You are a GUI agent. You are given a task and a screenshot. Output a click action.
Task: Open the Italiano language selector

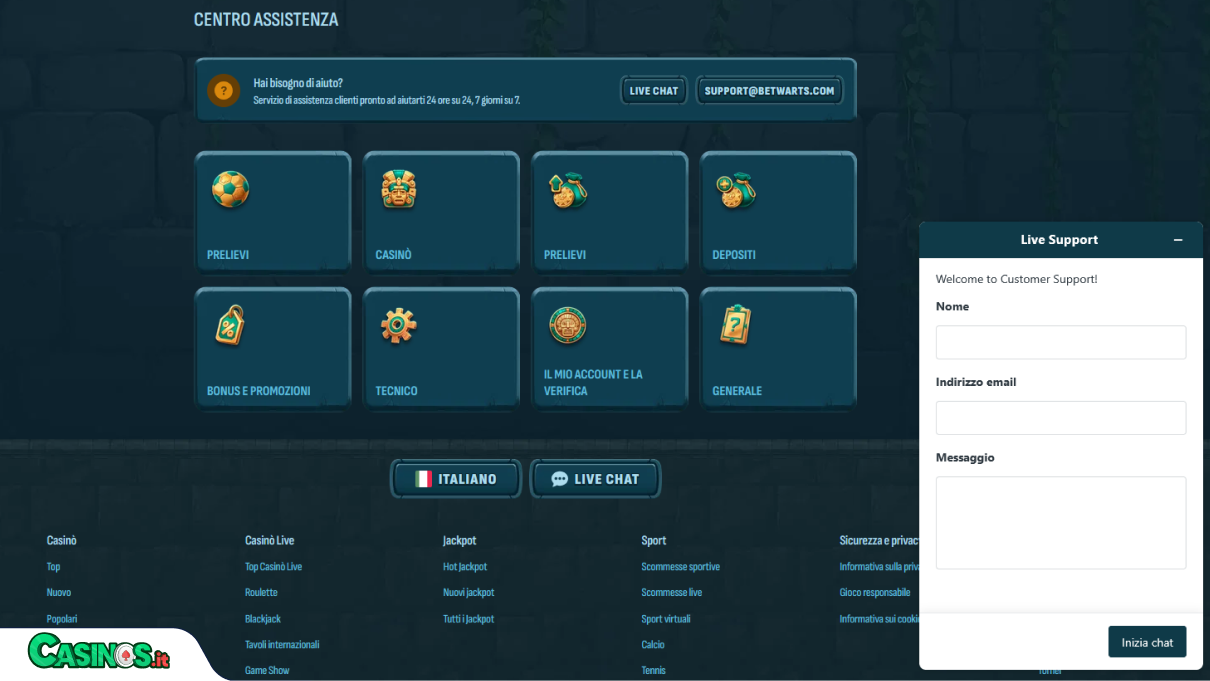tap(456, 479)
